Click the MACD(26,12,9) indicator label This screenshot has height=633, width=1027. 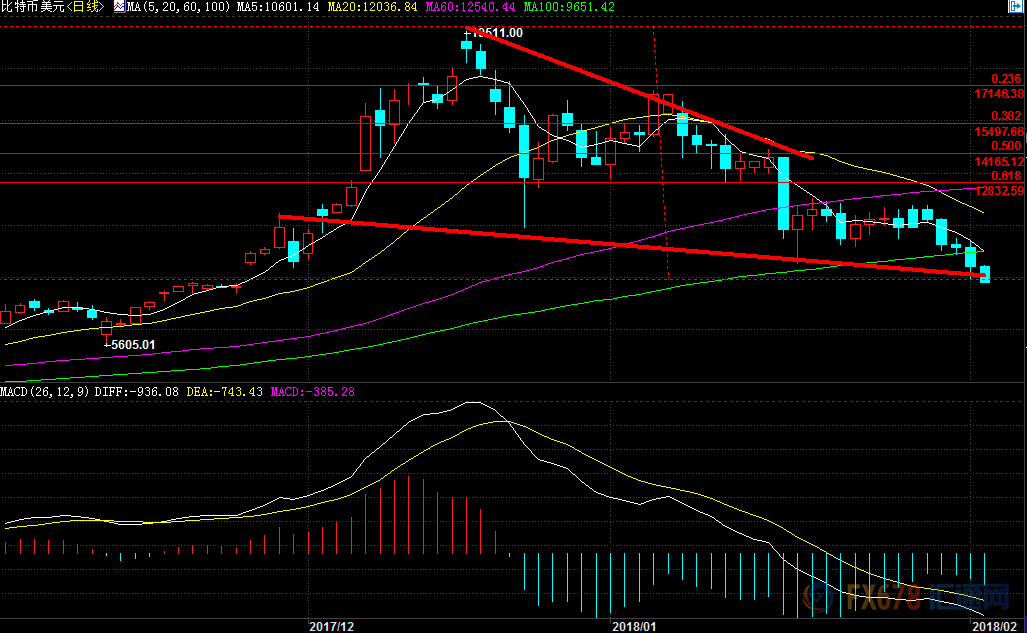[x=45, y=392]
